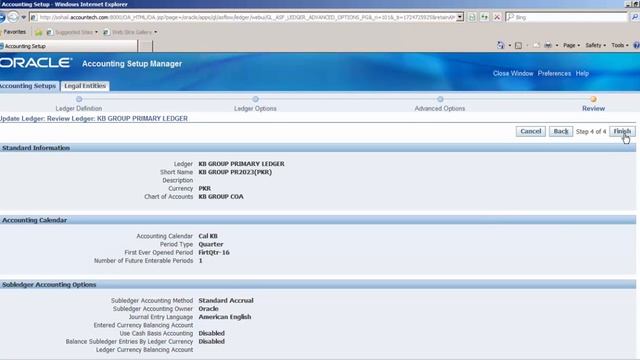Click the Use Cash Basis Accounting Disabled value
Screen dimensions: 640x360
(211, 333)
